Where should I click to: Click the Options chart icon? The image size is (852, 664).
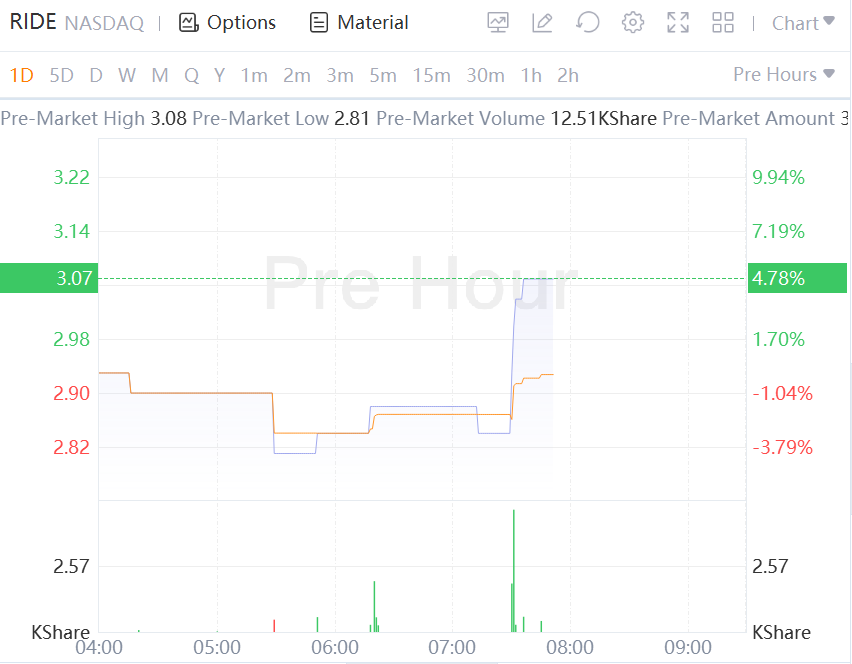click(189, 22)
